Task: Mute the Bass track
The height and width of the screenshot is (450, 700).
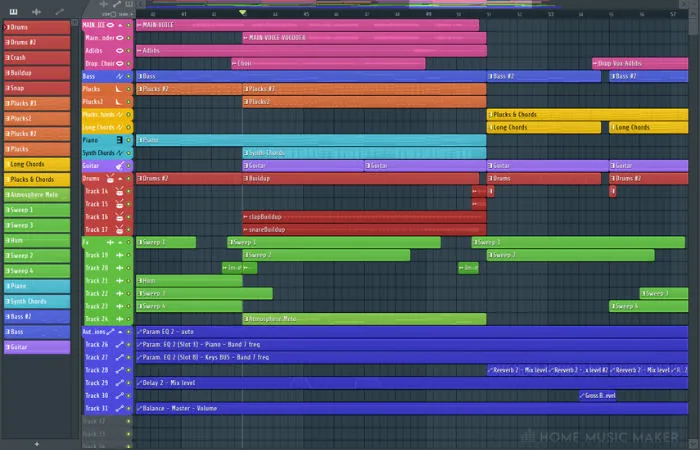Action: click(129, 76)
